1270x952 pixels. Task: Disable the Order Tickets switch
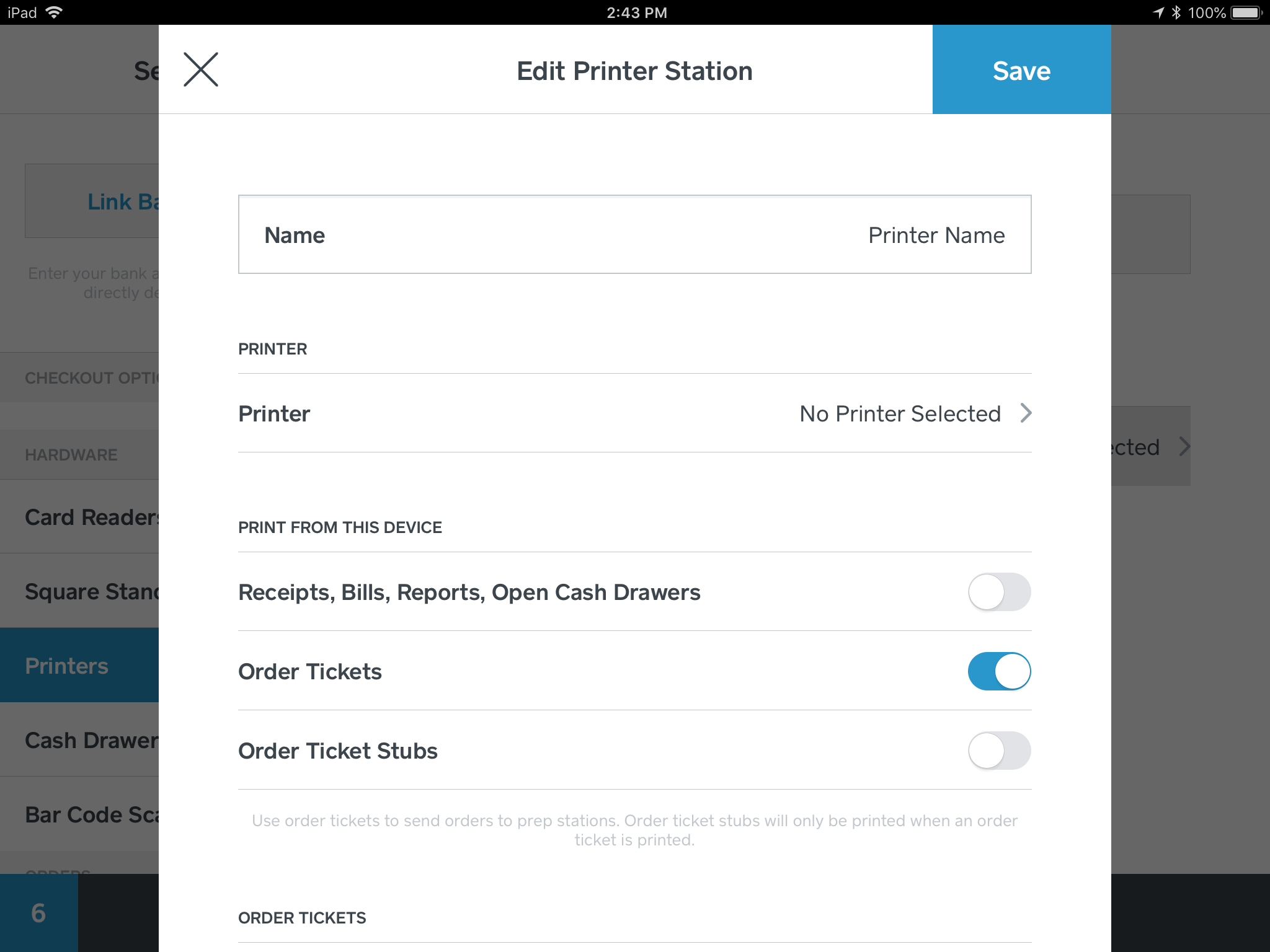click(x=999, y=671)
